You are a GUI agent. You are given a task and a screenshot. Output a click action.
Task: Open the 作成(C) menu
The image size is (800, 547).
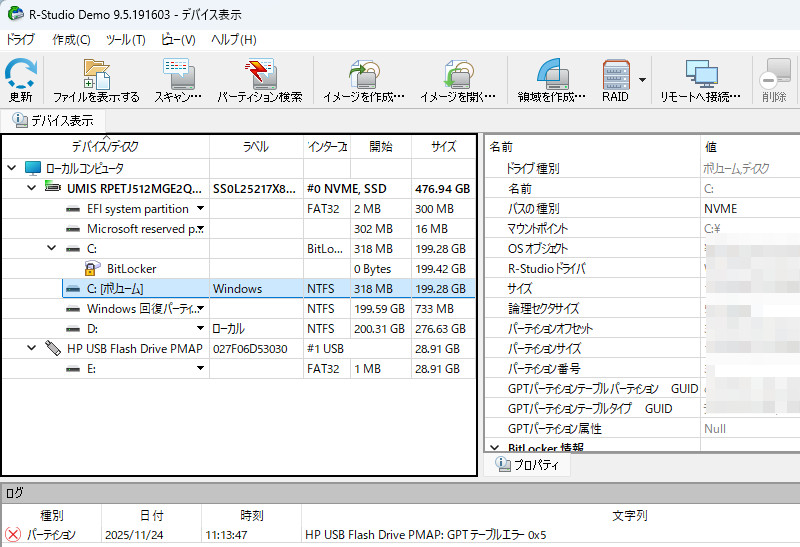click(71, 39)
